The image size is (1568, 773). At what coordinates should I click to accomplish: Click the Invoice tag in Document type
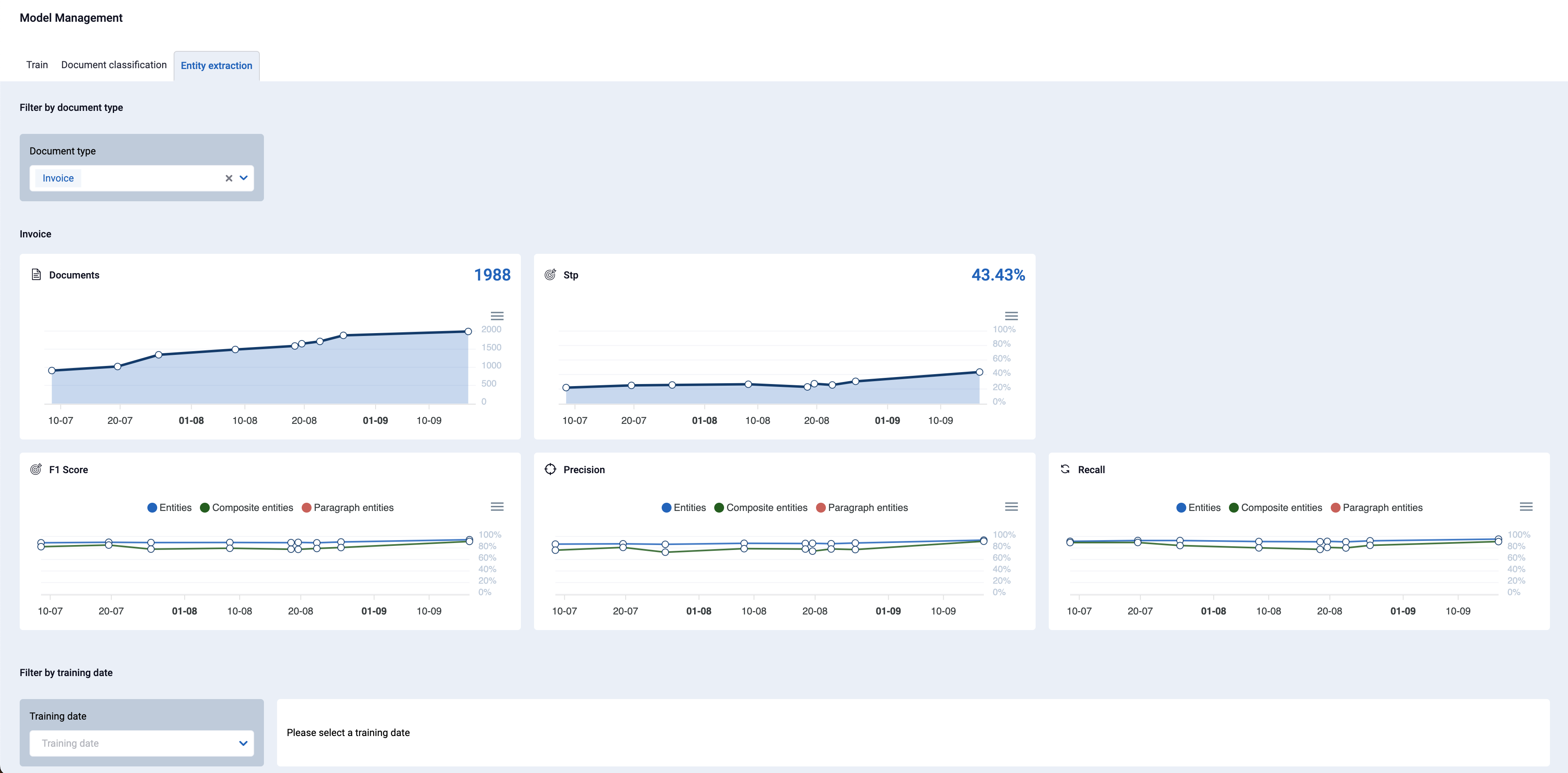[58, 178]
